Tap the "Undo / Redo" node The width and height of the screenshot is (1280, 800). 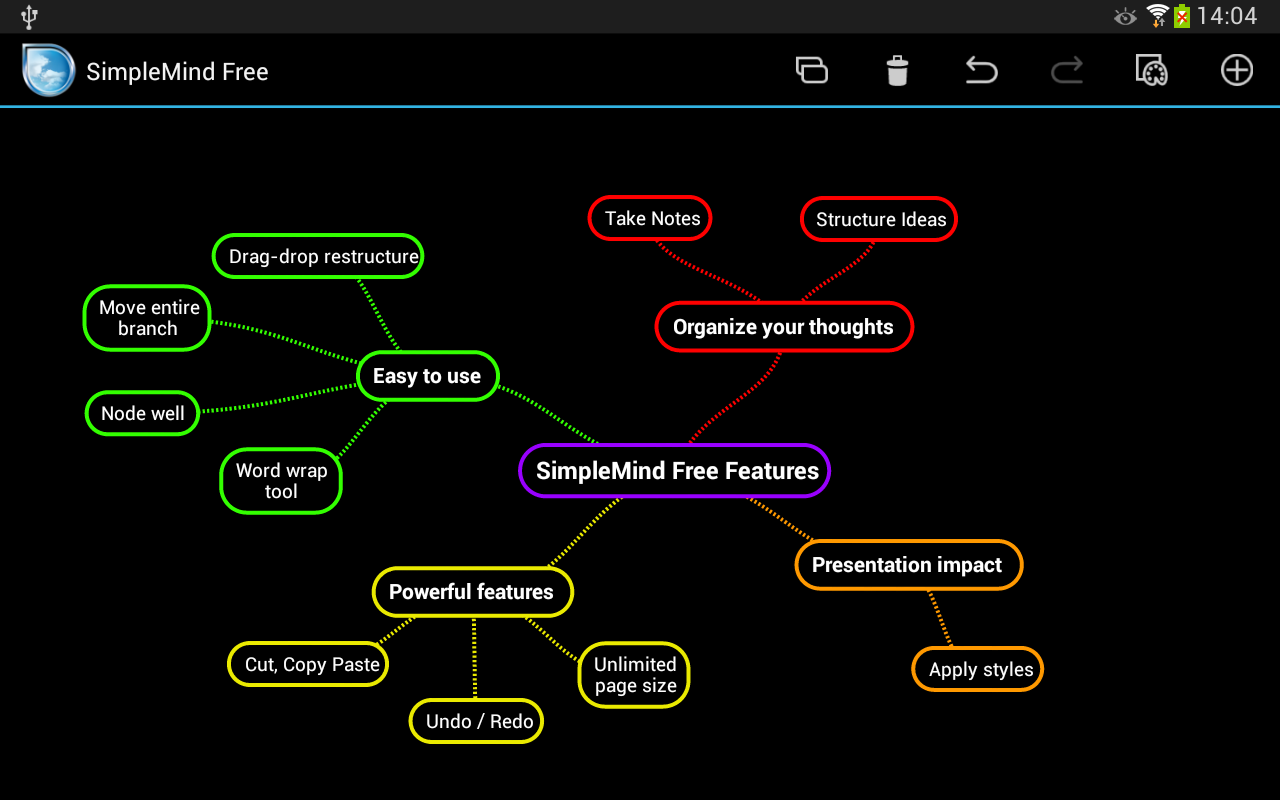click(x=476, y=720)
